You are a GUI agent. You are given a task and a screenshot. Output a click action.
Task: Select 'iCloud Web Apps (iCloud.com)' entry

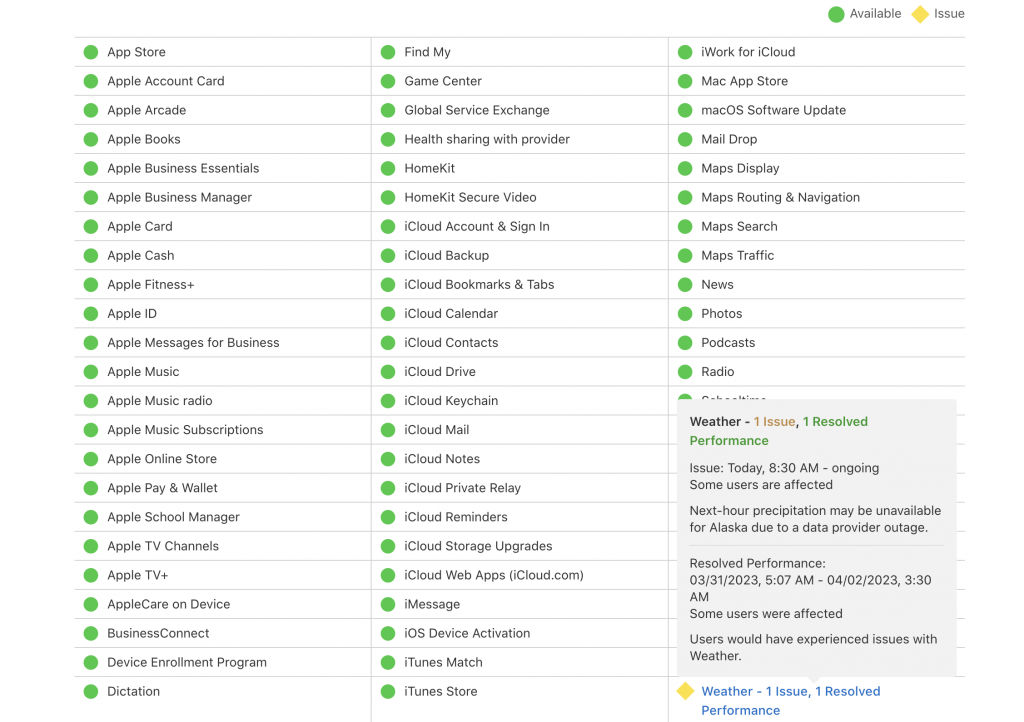coord(494,575)
